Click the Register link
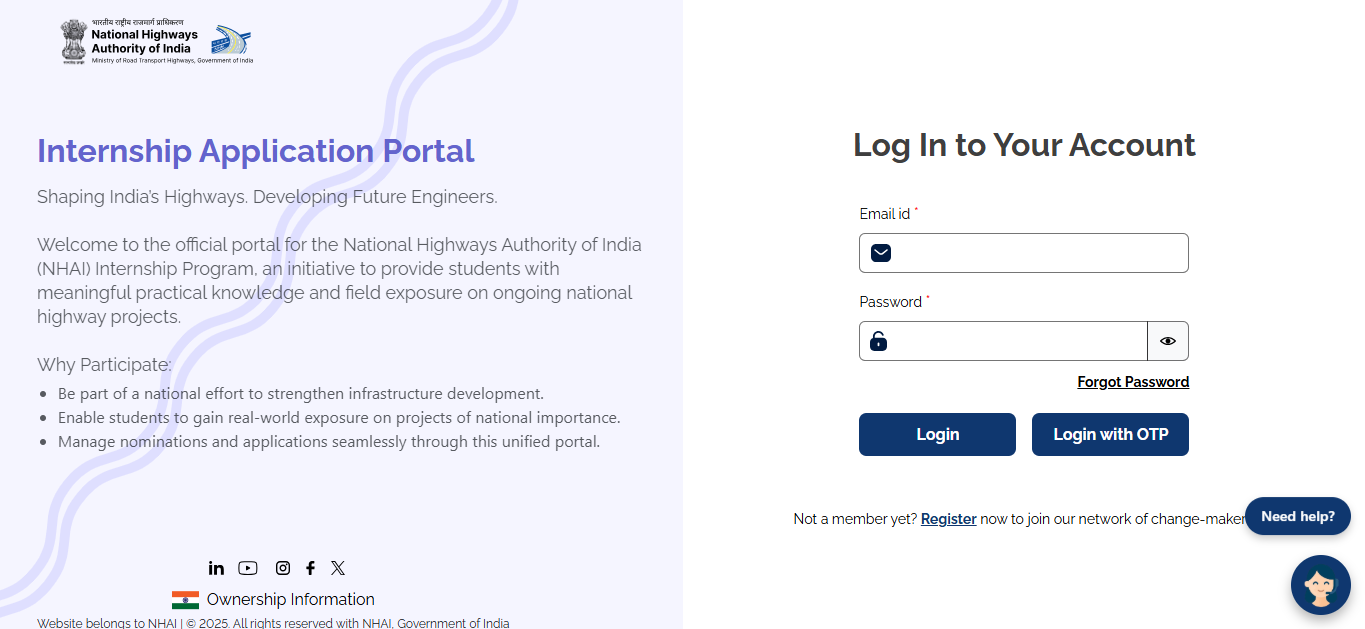The height and width of the screenshot is (629, 1365). point(948,518)
